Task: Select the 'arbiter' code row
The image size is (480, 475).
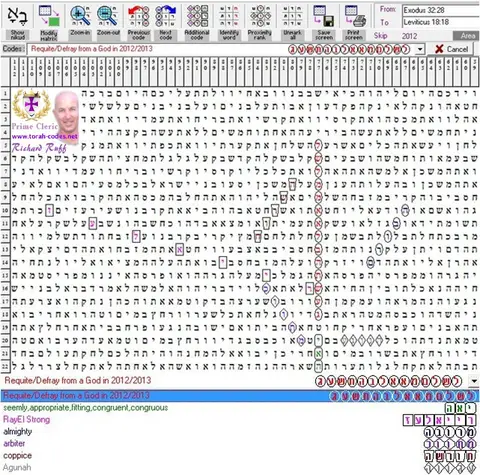Action: (240, 444)
